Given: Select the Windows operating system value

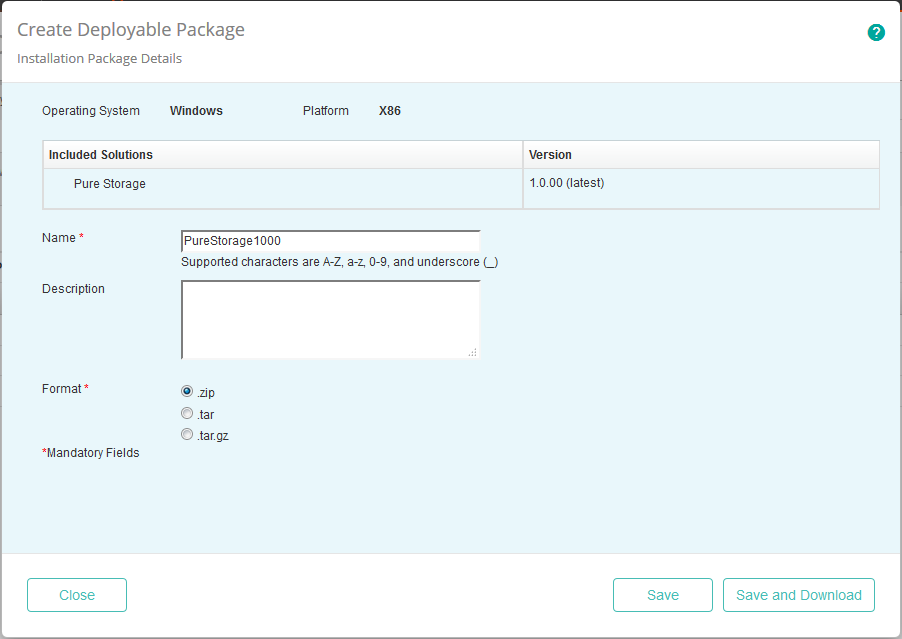Looking at the screenshot, I should click(196, 110).
